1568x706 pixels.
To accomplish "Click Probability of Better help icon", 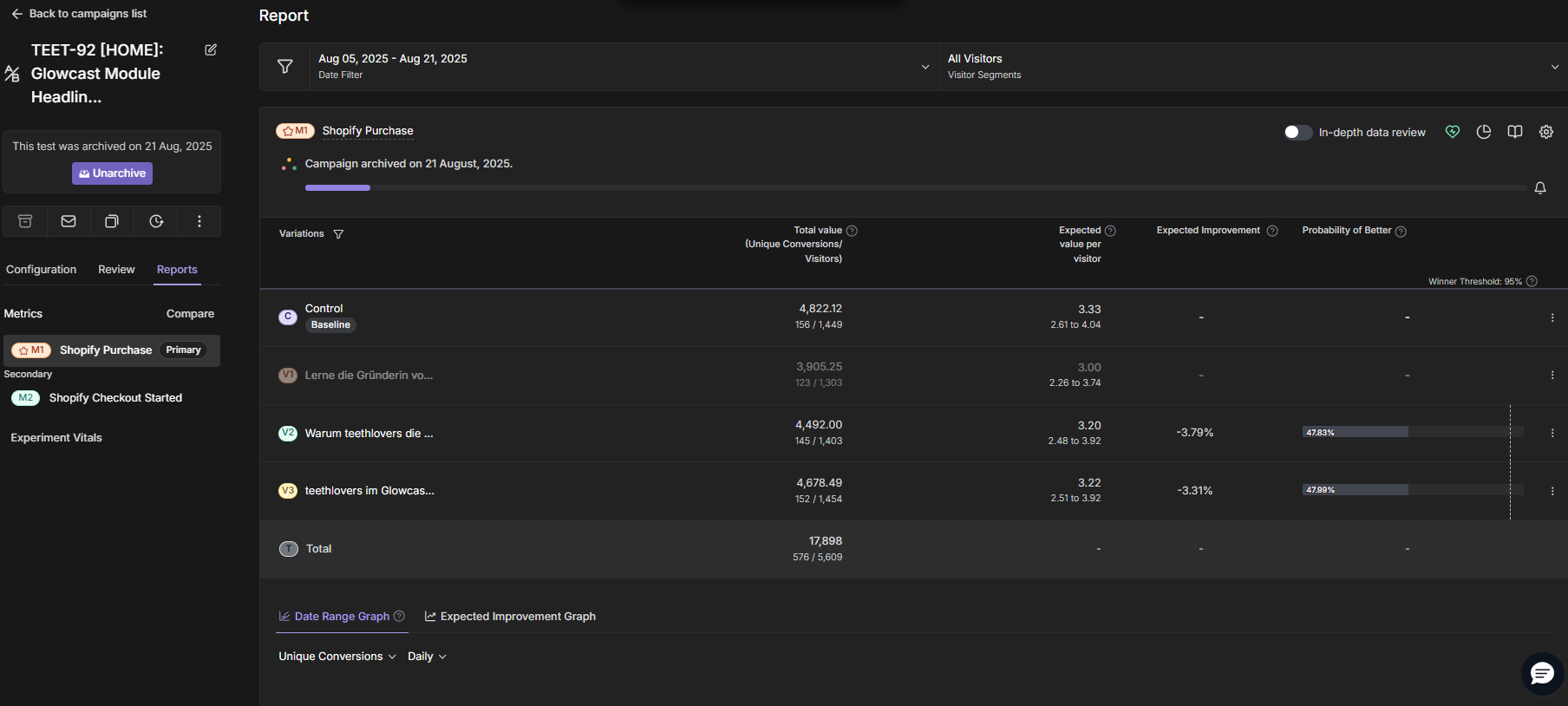I will (x=1401, y=232).
